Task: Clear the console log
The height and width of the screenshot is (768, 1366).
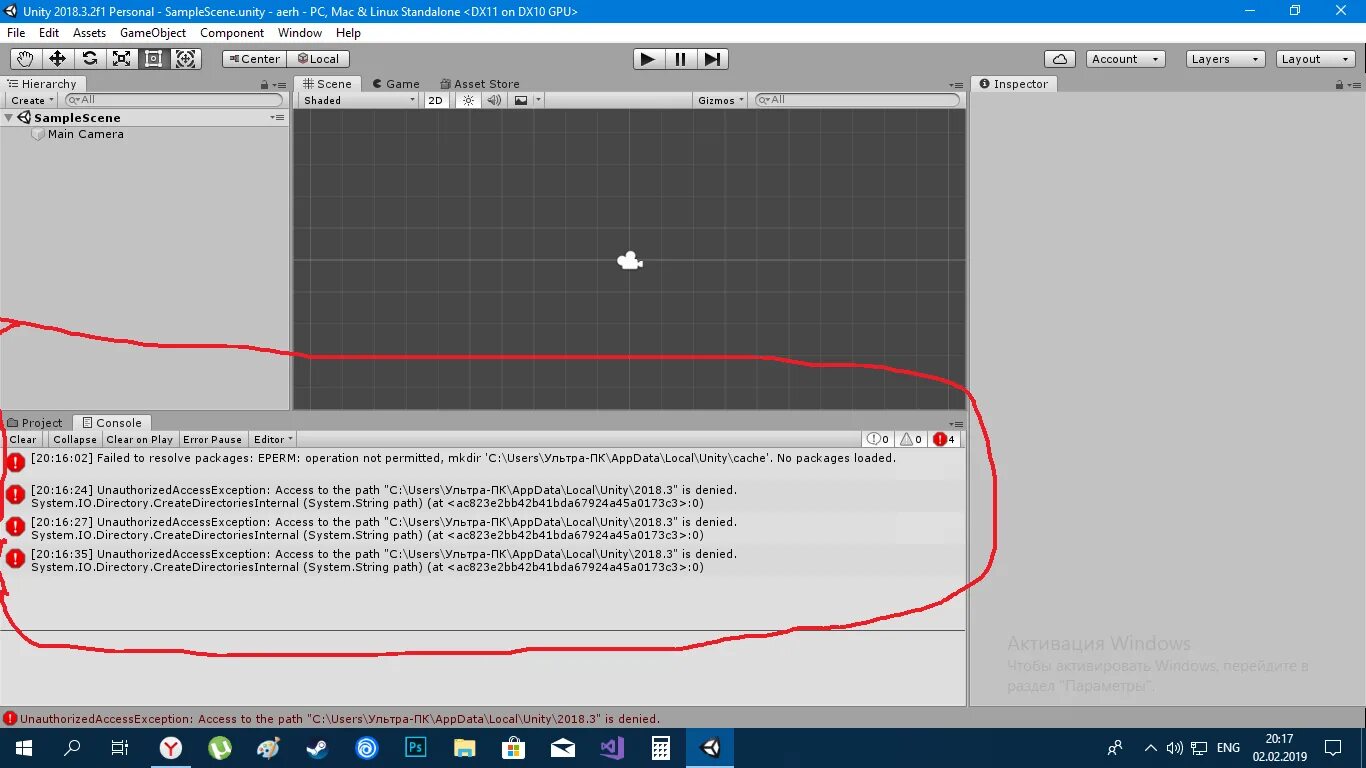Action: pyautogui.click(x=23, y=439)
